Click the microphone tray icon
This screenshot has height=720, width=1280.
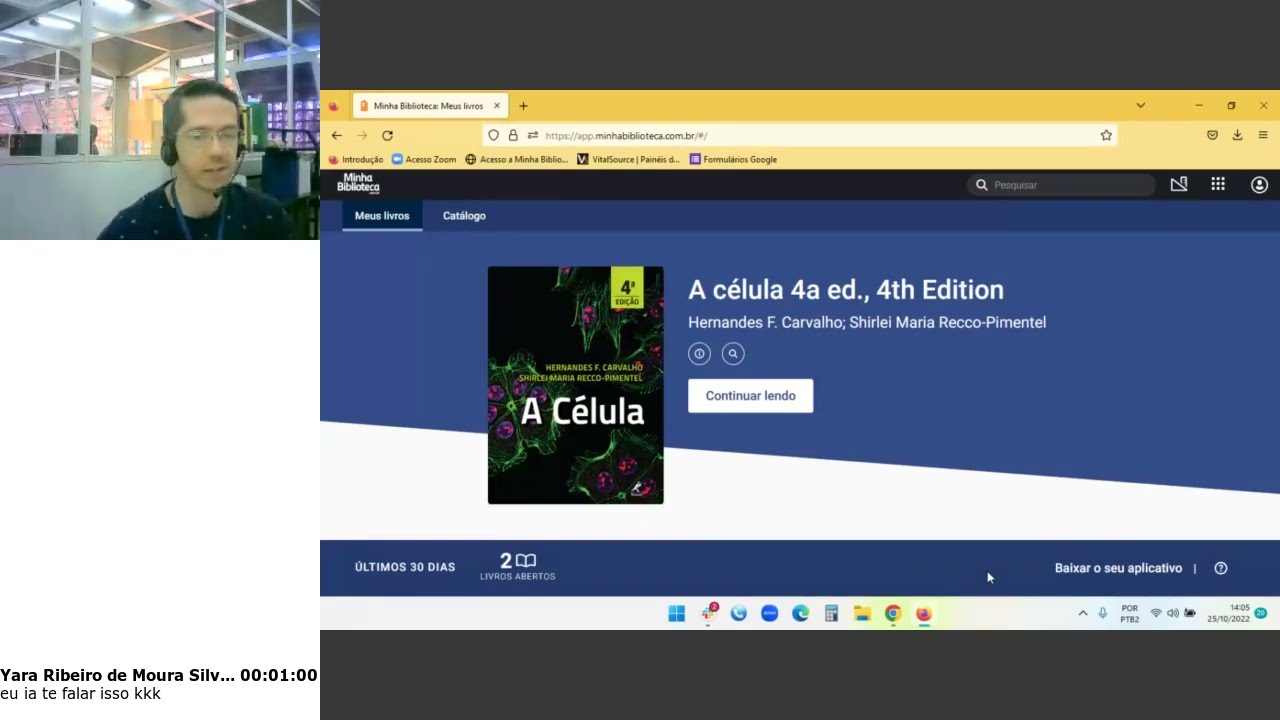tap(1103, 613)
